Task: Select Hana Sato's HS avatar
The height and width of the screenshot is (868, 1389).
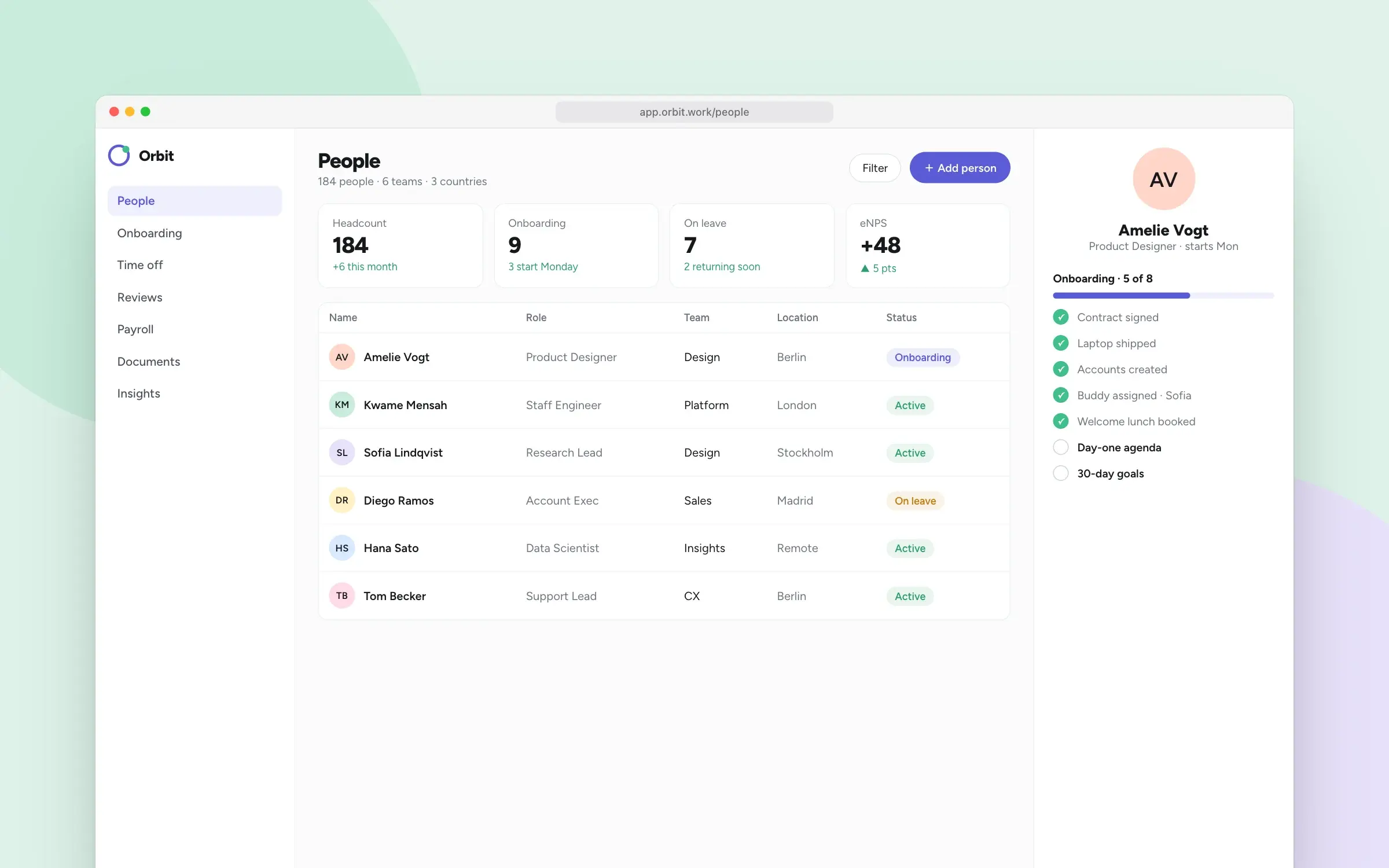Action: tap(342, 548)
